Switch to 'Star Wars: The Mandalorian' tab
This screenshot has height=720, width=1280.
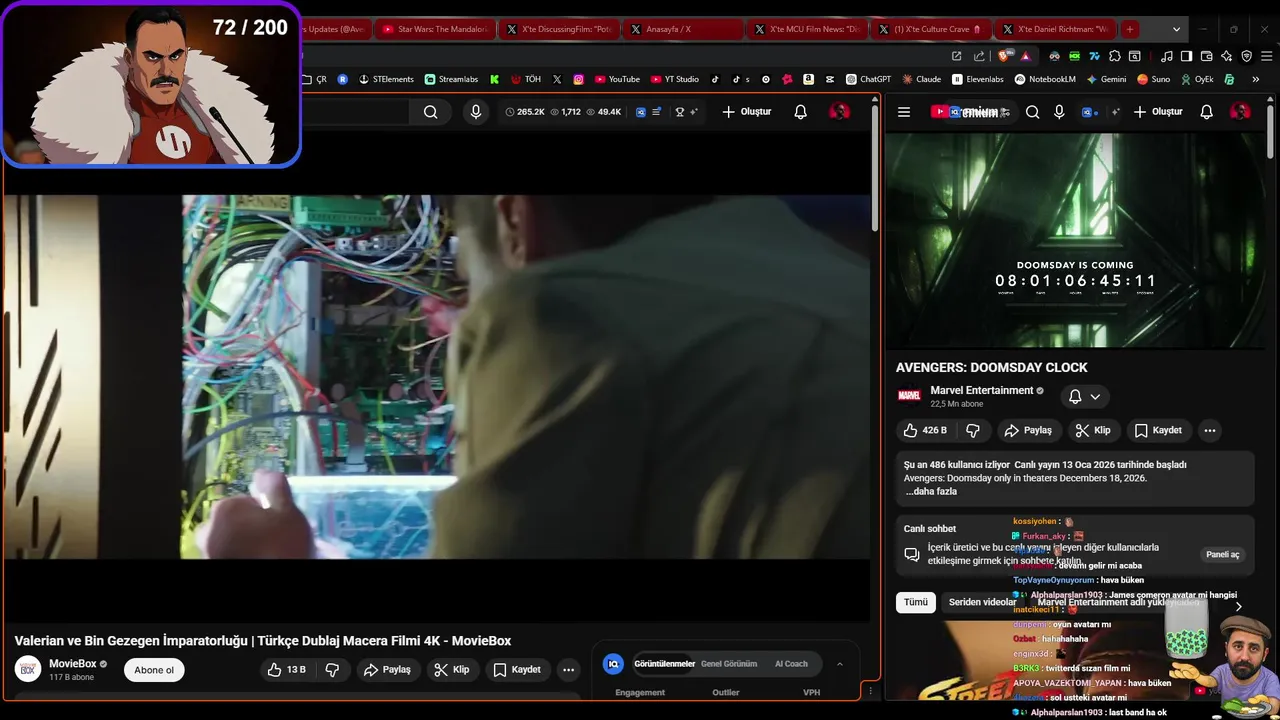[434, 29]
